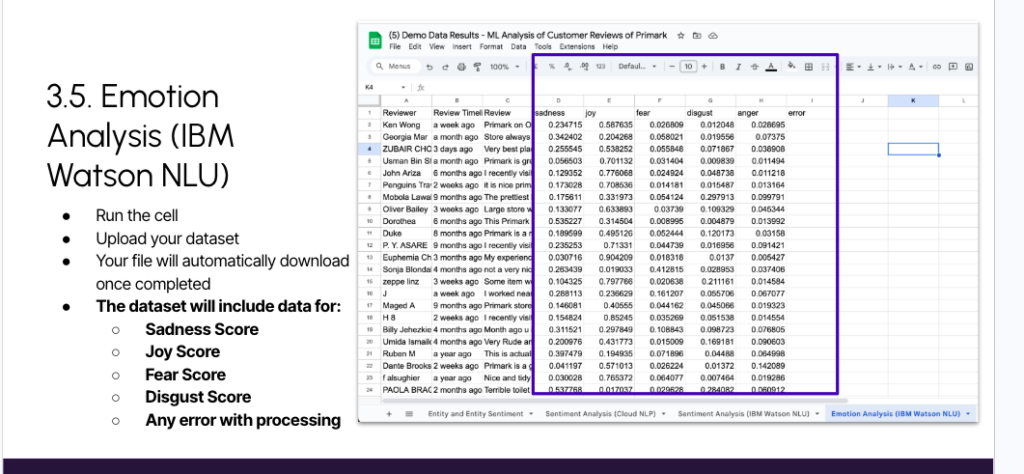1024x474 pixels.
Task: Click the 'anger' header cell
Action: point(761,112)
